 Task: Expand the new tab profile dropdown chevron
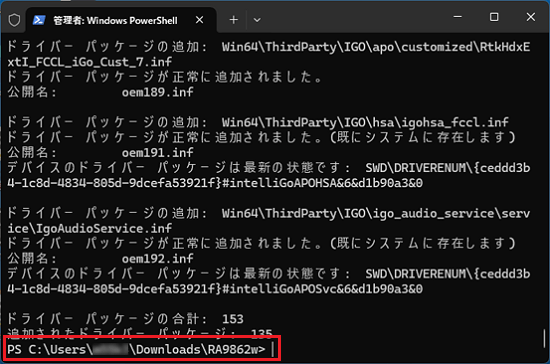click(x=257, y=20)
